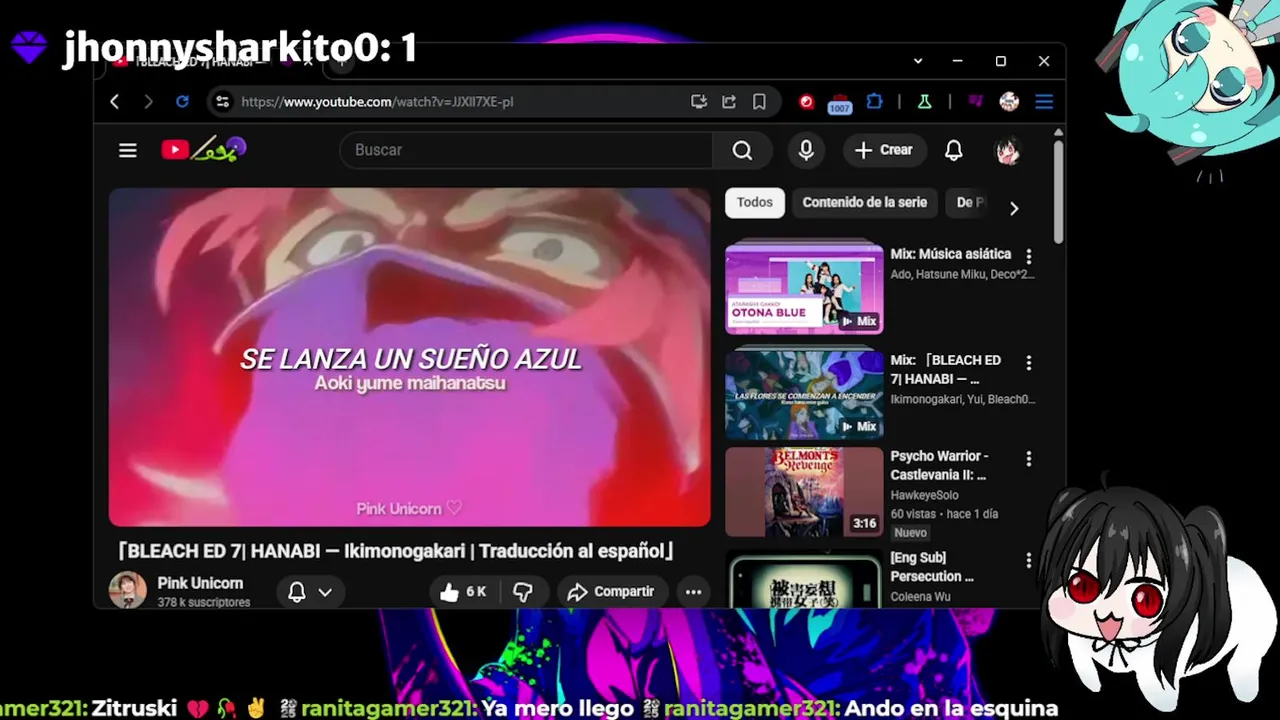Click the Psycho Warrior - Castlevania II title
The width and height of the screenshot is (1280, 720).
[x=940, y=465]
